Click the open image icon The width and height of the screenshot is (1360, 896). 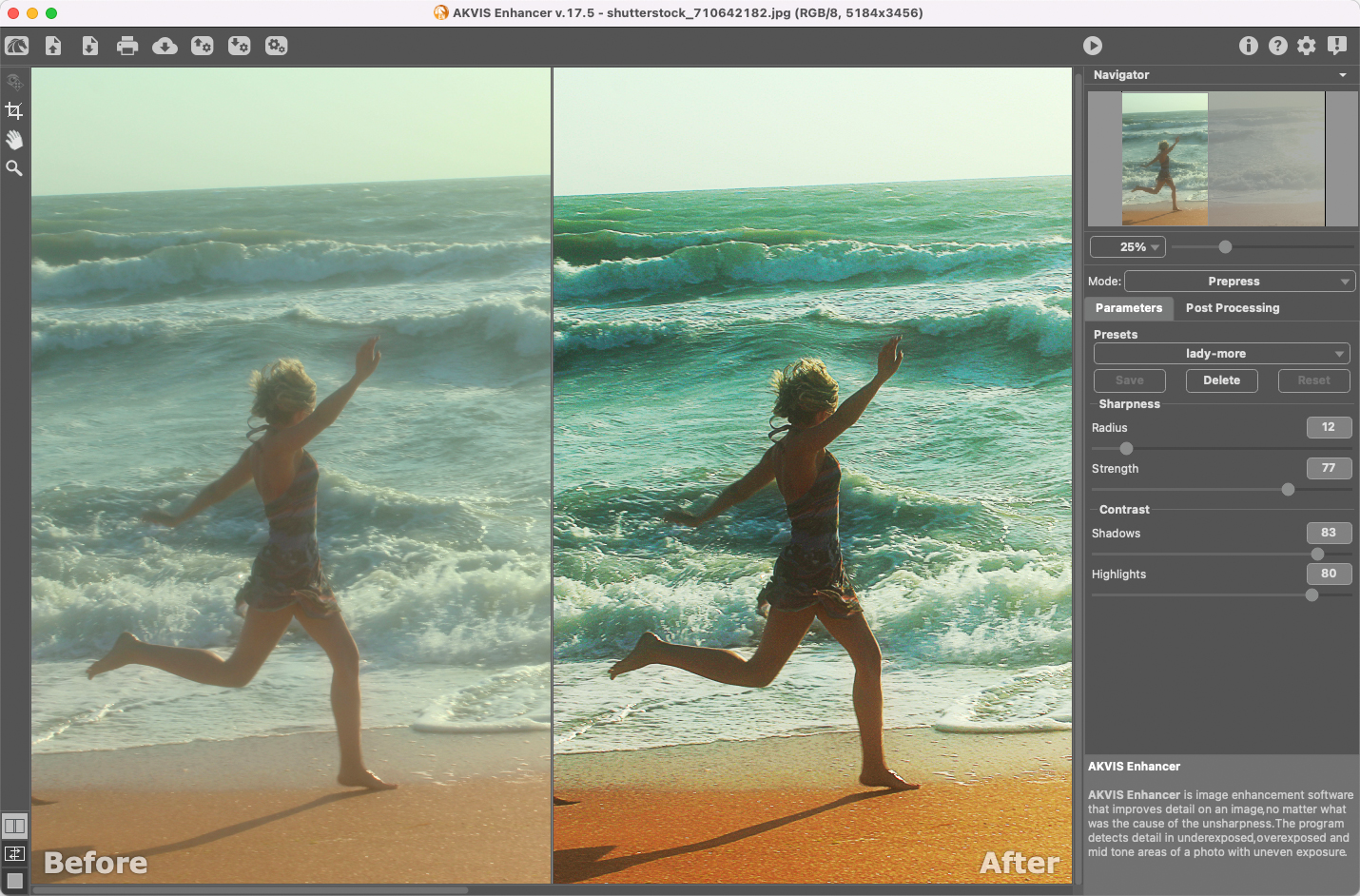coord(53,46)
